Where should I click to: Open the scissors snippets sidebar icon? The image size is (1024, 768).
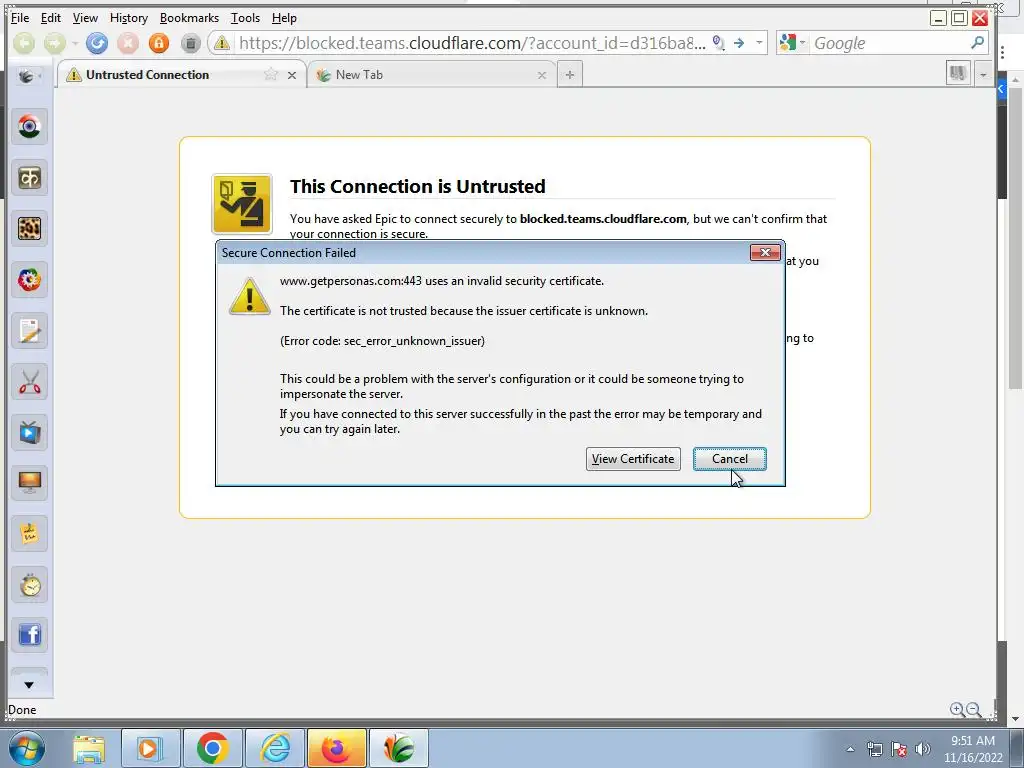[x=29, y=381]
